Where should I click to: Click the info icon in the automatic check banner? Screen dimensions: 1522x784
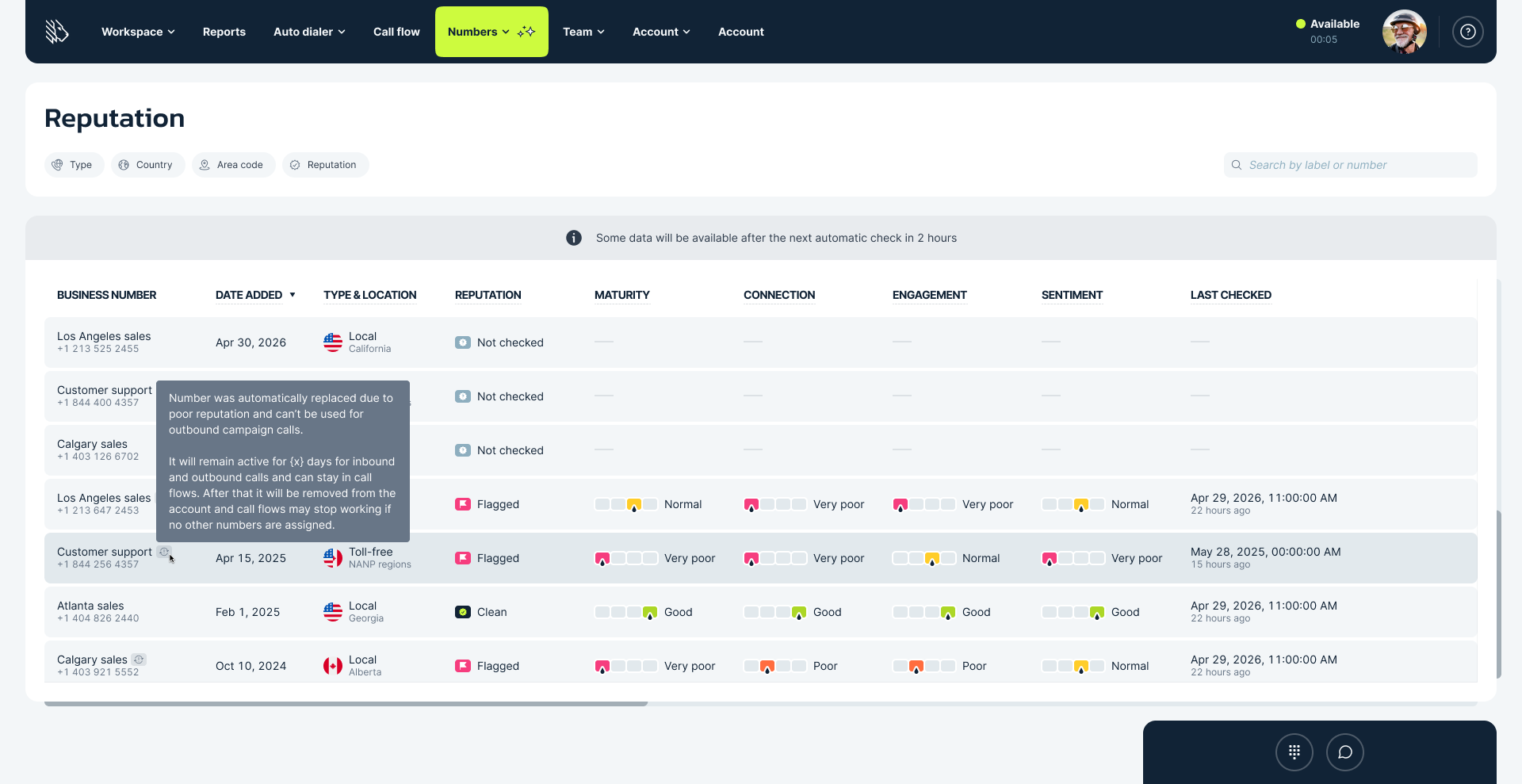pyautogui.click(x=574, y=238)
